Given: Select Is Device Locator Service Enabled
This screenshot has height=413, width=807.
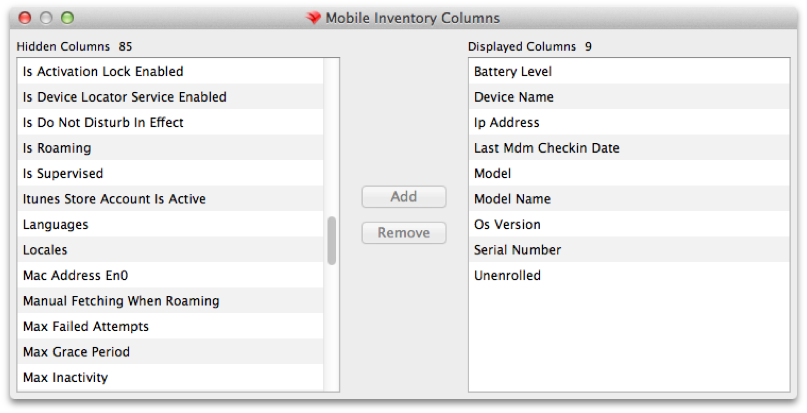Looking at the screenshot, I should click(170, 97).
